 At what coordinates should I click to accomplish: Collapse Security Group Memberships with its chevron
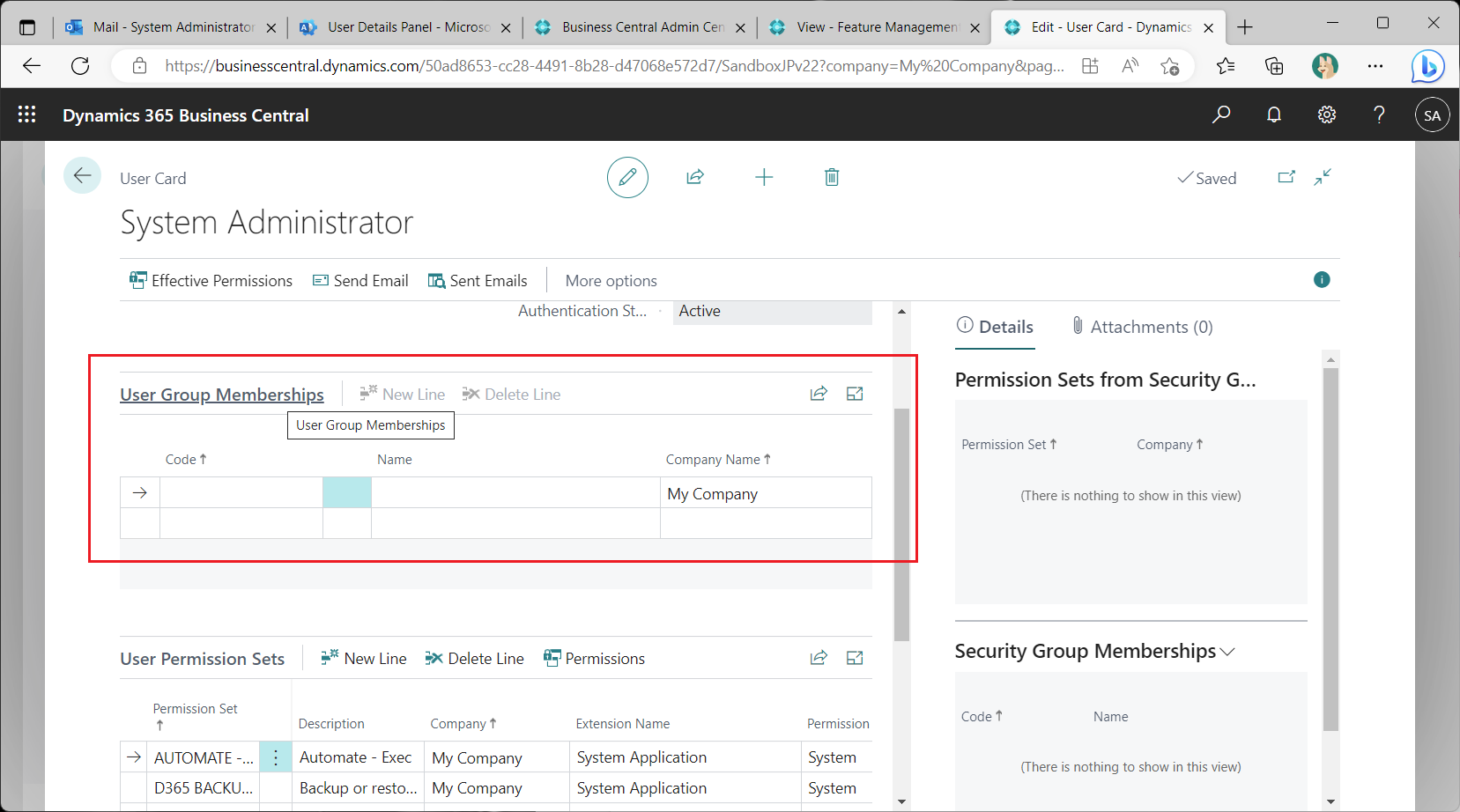pos(1228,651)
